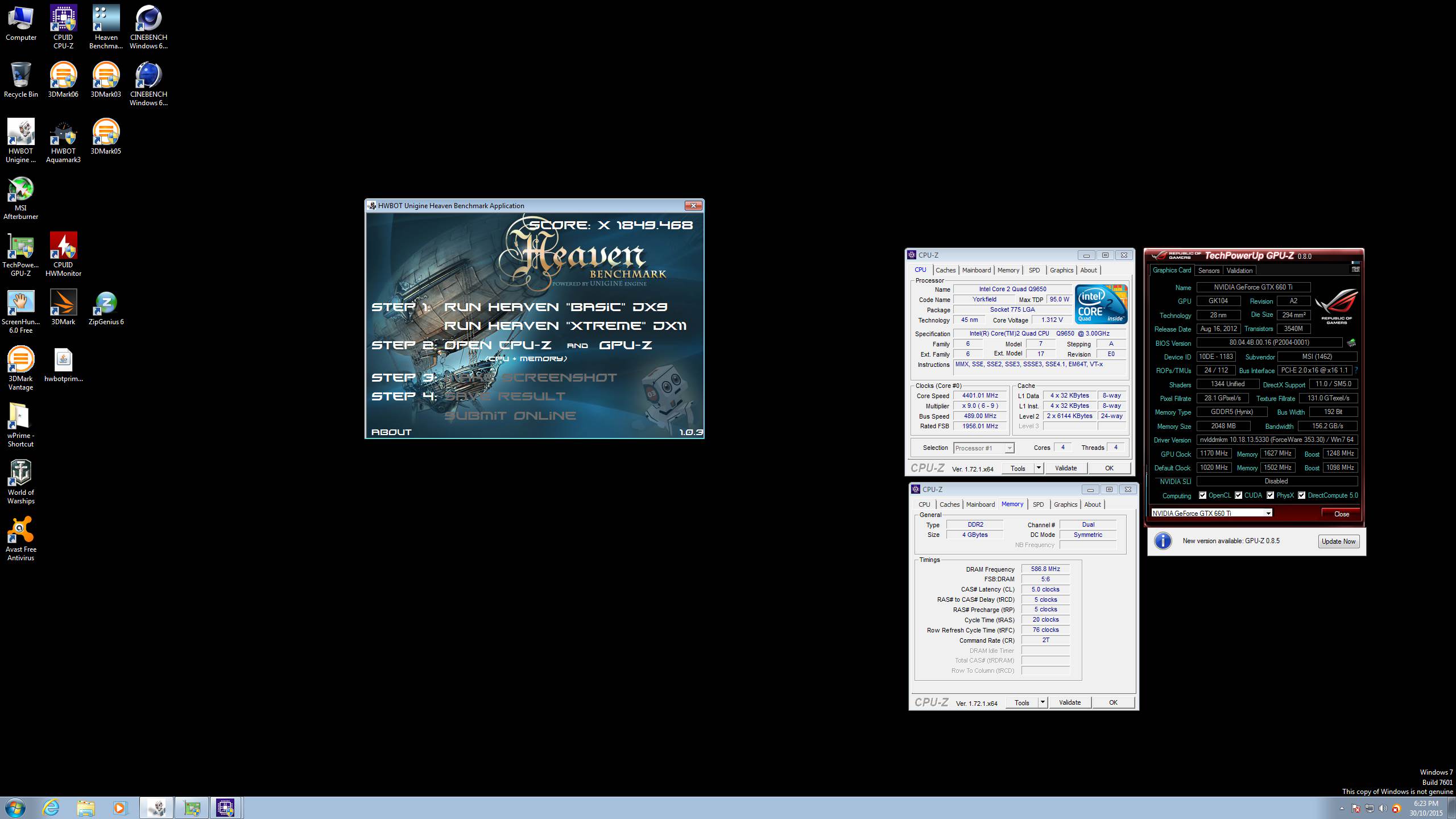Select the CPUID HWMonitor desktop icon
The image size is (1456, 819).
coord(63,254)
